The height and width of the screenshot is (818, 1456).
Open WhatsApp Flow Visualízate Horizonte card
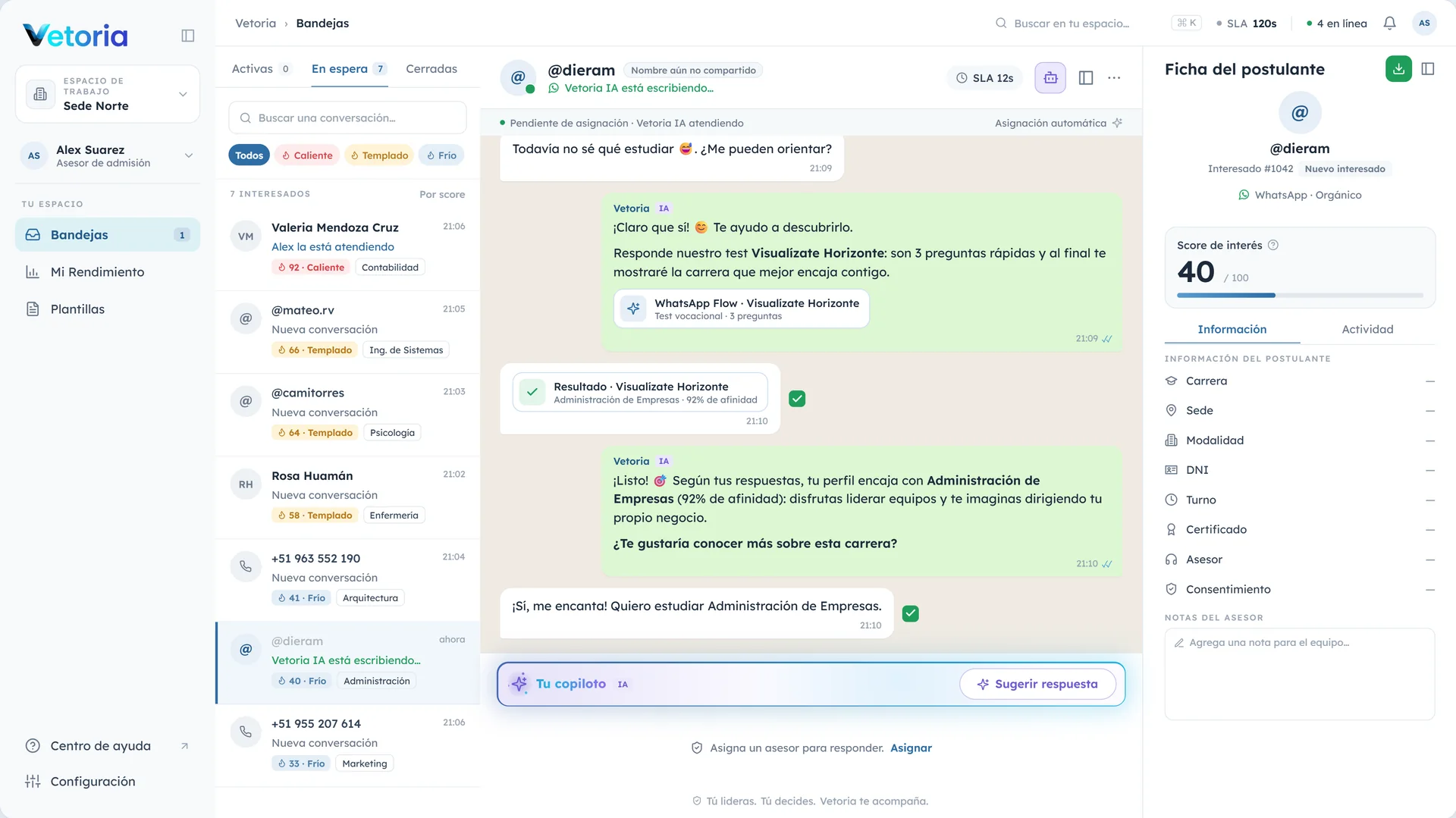pos(742,309)
